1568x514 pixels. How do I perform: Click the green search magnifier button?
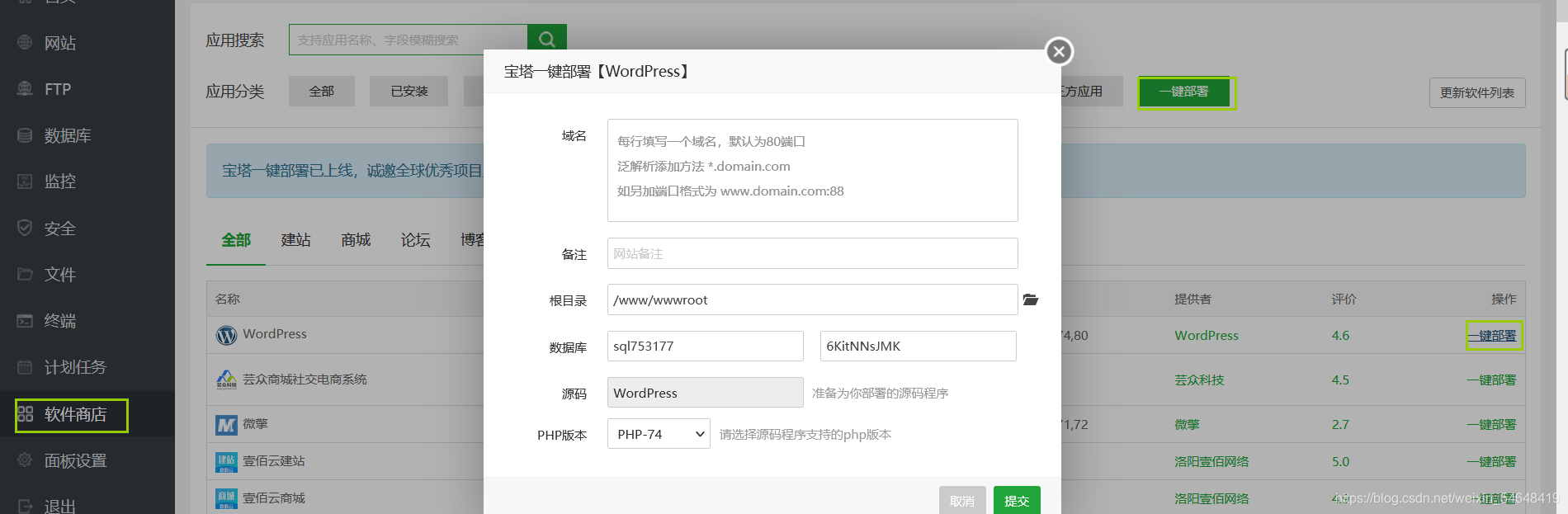(547, 39)
